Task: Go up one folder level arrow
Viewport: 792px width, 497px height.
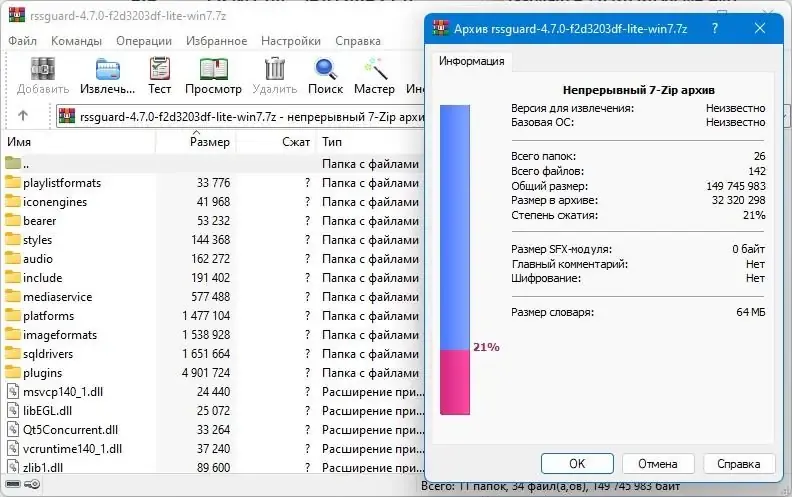Action: click(23, 116)
